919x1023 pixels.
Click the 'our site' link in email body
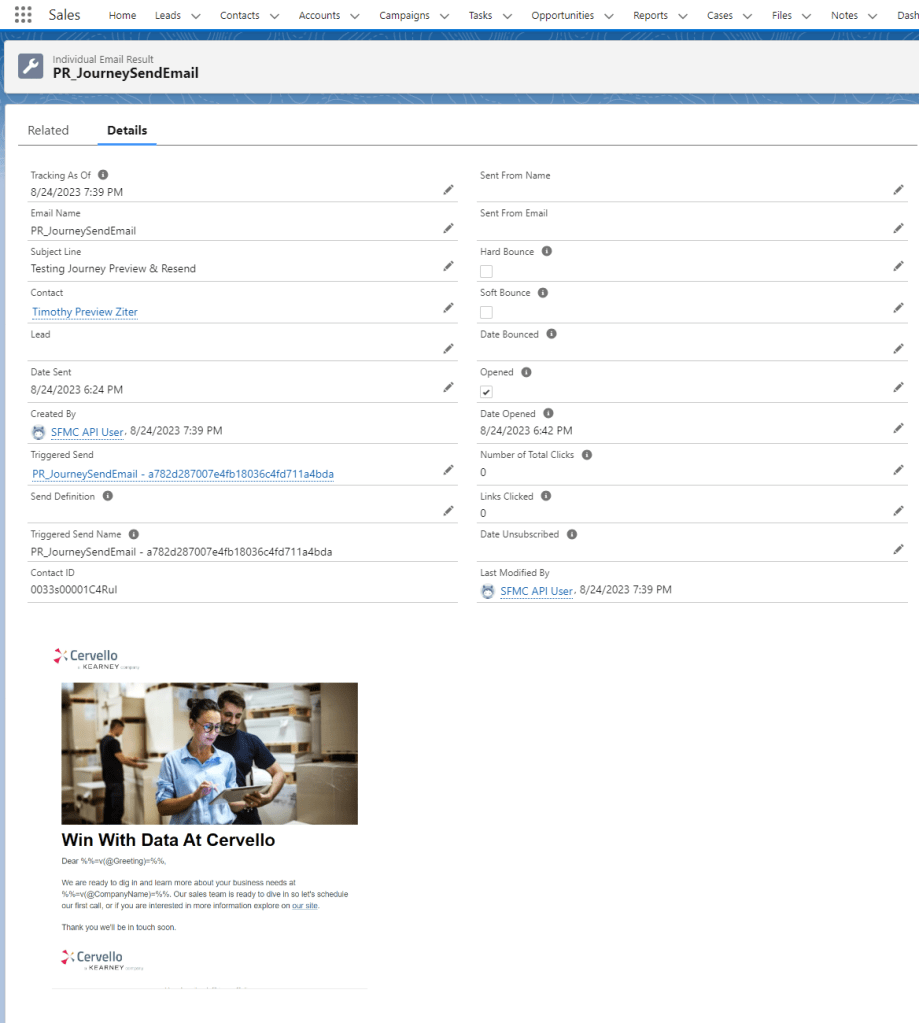304,905
